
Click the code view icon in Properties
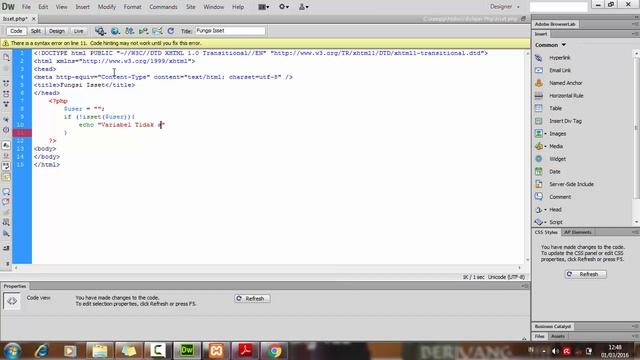point(12,301)
